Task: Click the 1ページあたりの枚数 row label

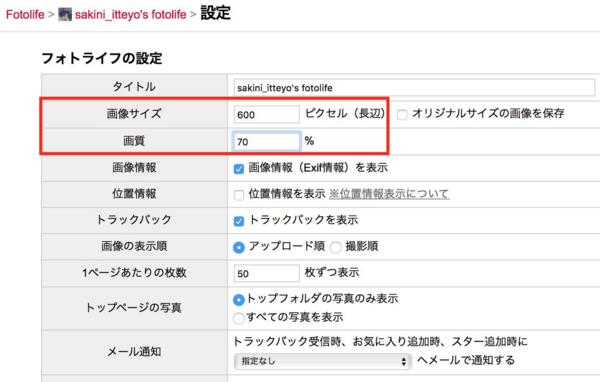Action: click(x=134, y=273)
